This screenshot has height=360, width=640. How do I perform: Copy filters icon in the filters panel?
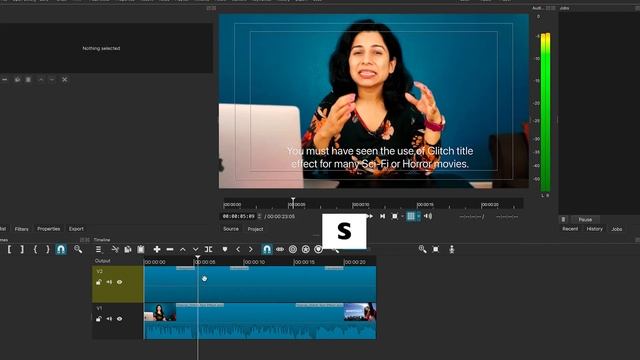[17, 80]
